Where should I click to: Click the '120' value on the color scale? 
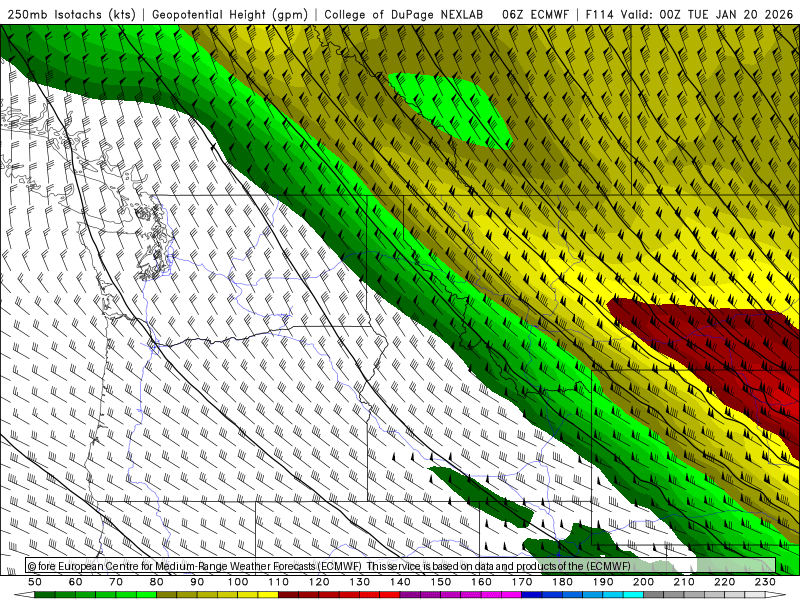click(319, 582)
